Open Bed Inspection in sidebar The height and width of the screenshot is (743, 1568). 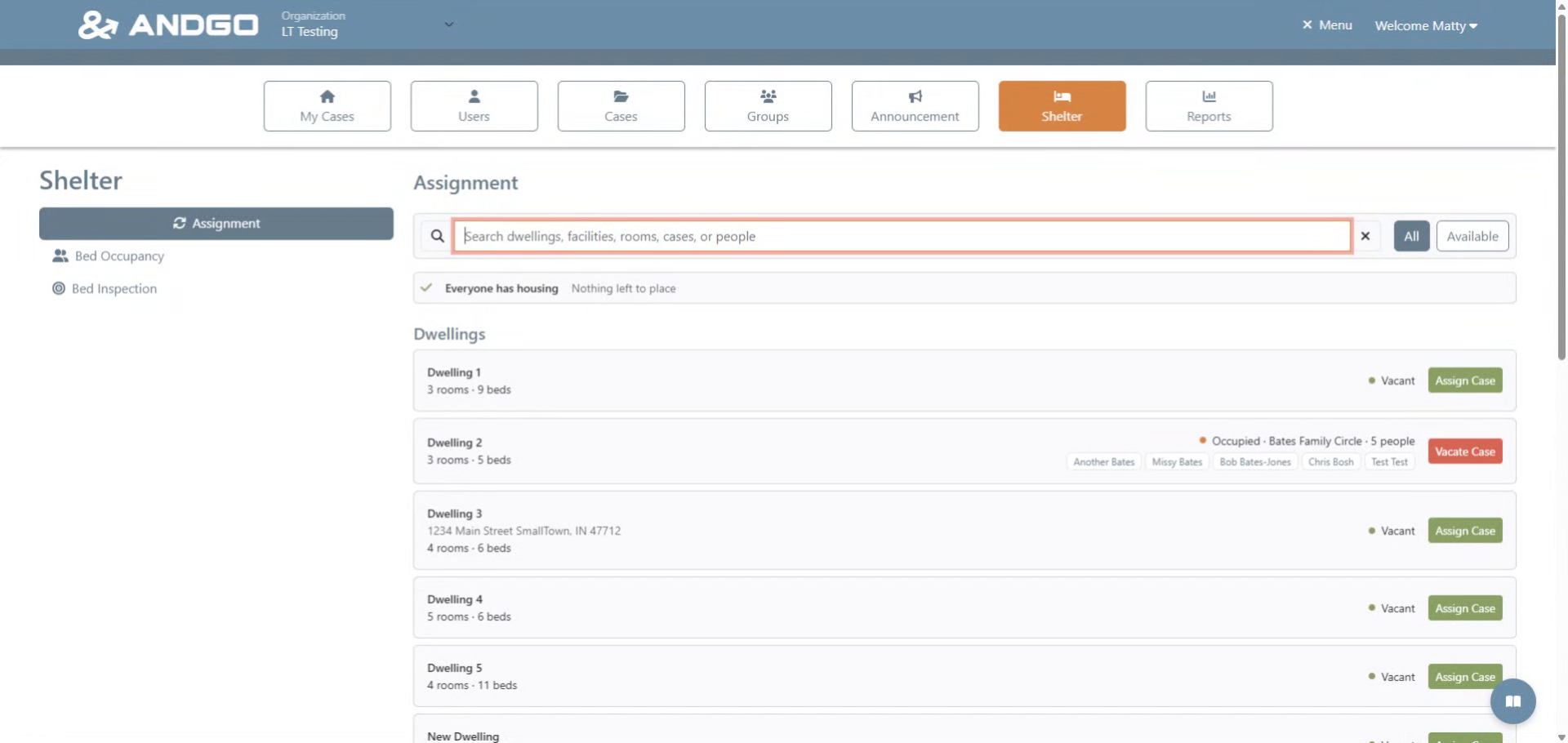click(x=105, y=289)
